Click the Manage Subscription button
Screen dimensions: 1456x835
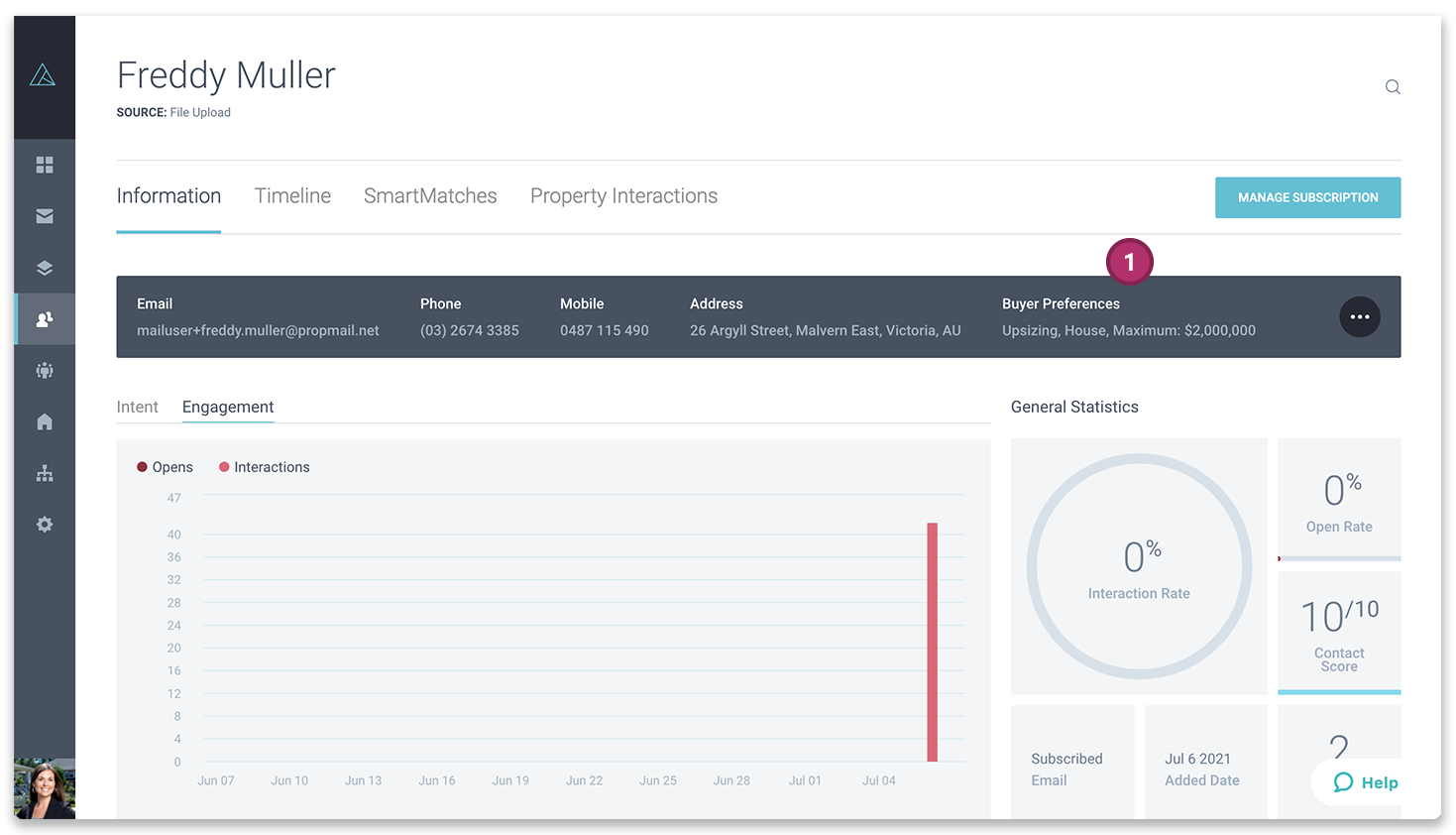pyautogui.click(x=1308, y=197)
